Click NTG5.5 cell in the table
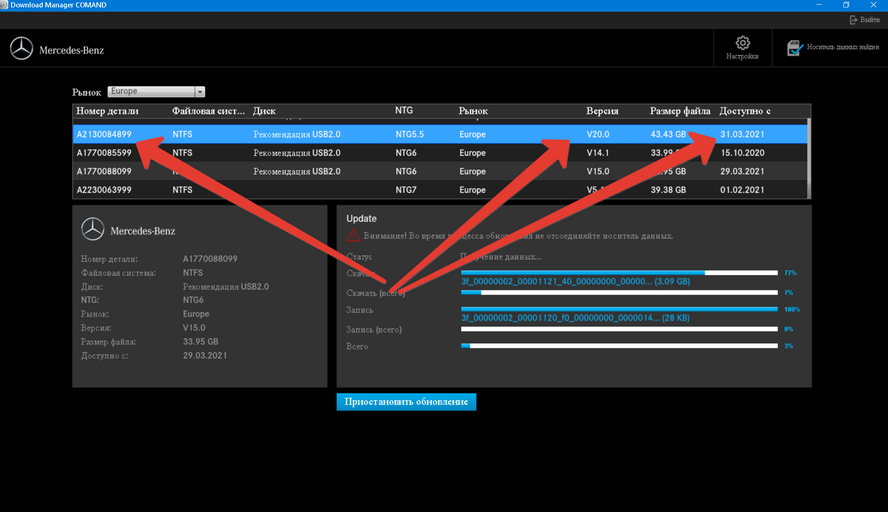 (x=409, y=134)
